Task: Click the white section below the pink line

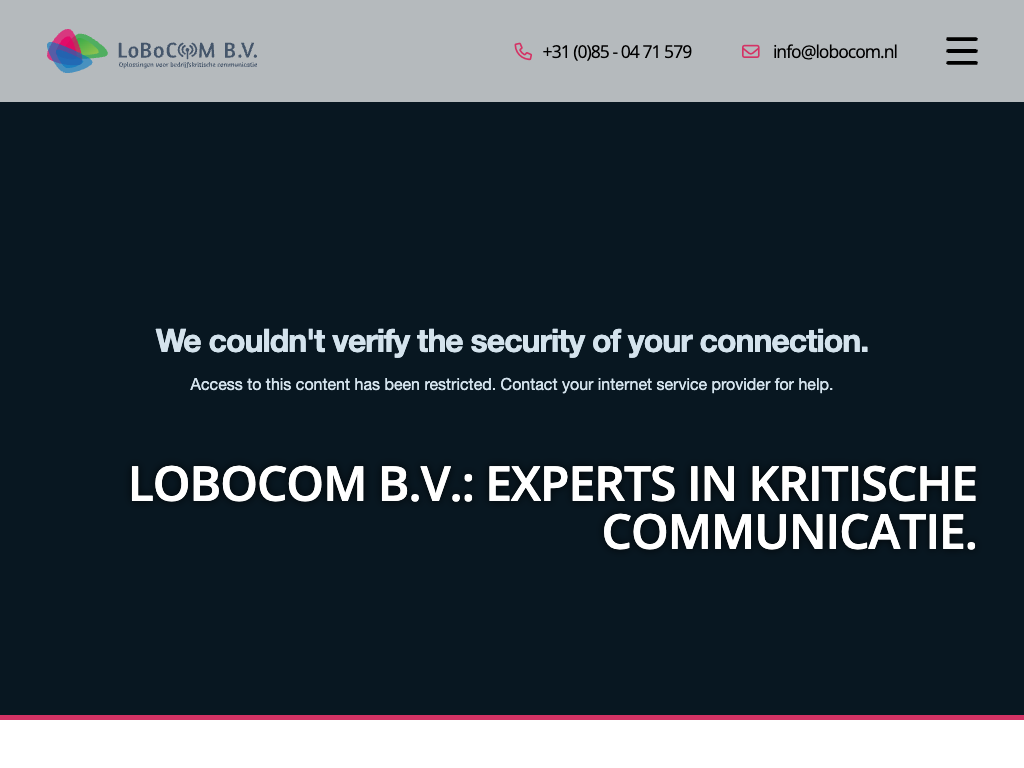Action: tap(512, 744)
